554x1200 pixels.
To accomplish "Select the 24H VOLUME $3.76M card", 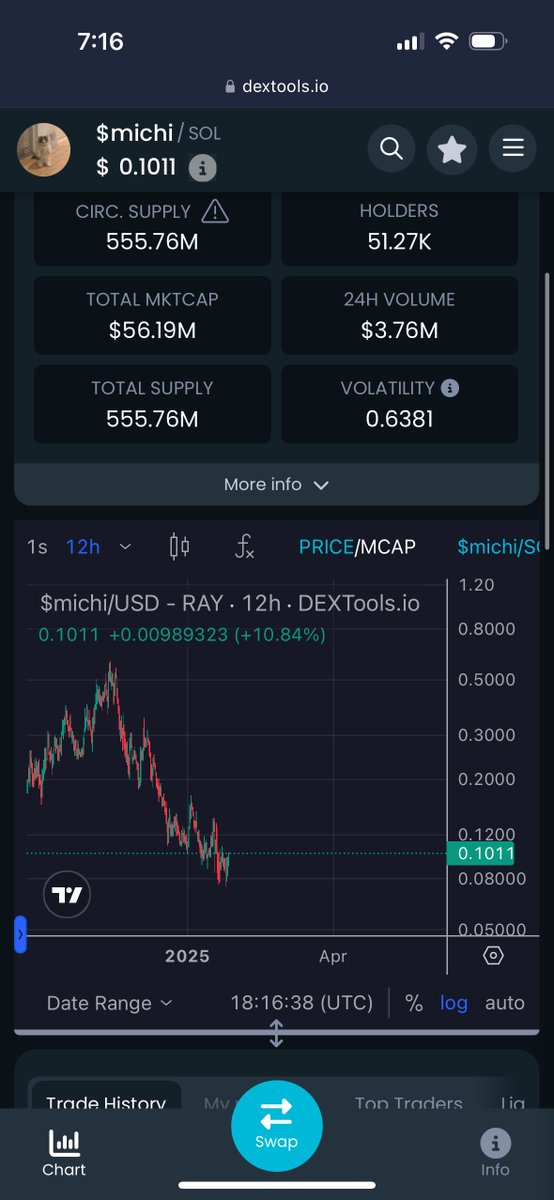I will (399, 314).
